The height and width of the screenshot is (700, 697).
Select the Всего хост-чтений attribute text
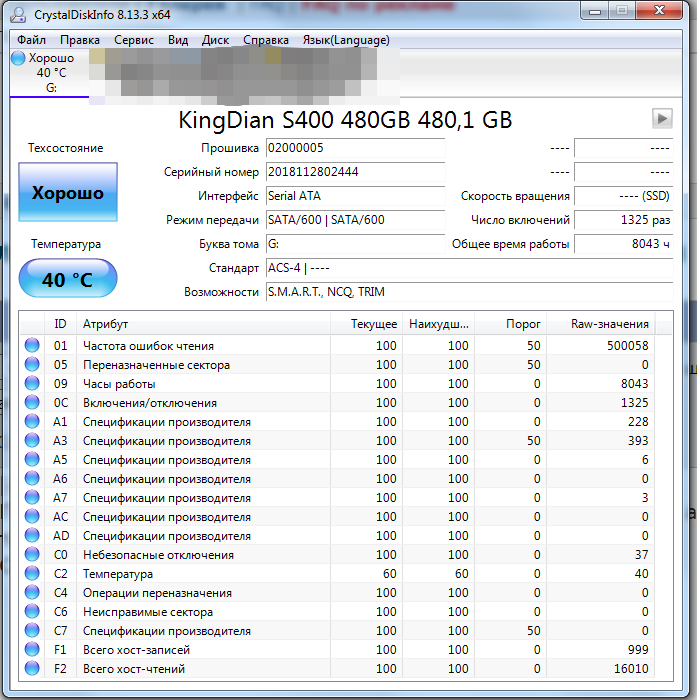pyautogui.click(x=134, y=669)
